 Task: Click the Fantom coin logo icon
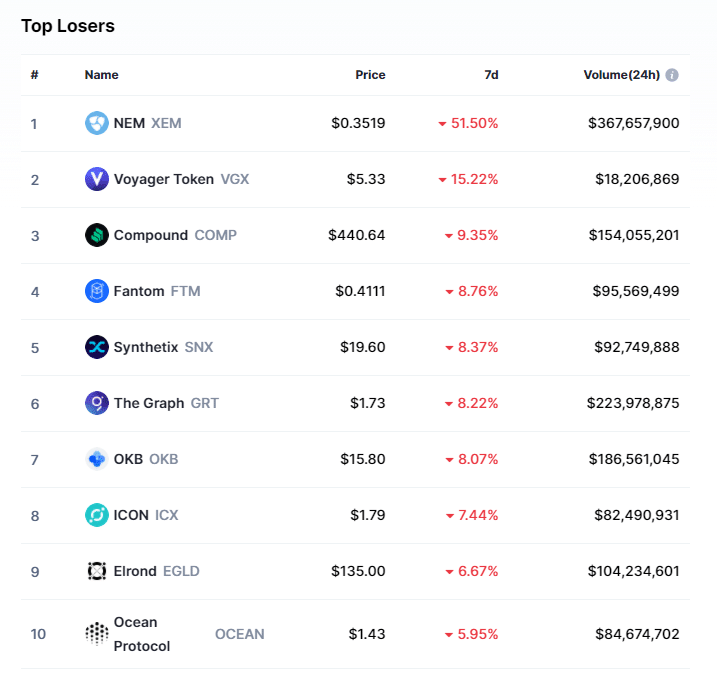(96, 291)
